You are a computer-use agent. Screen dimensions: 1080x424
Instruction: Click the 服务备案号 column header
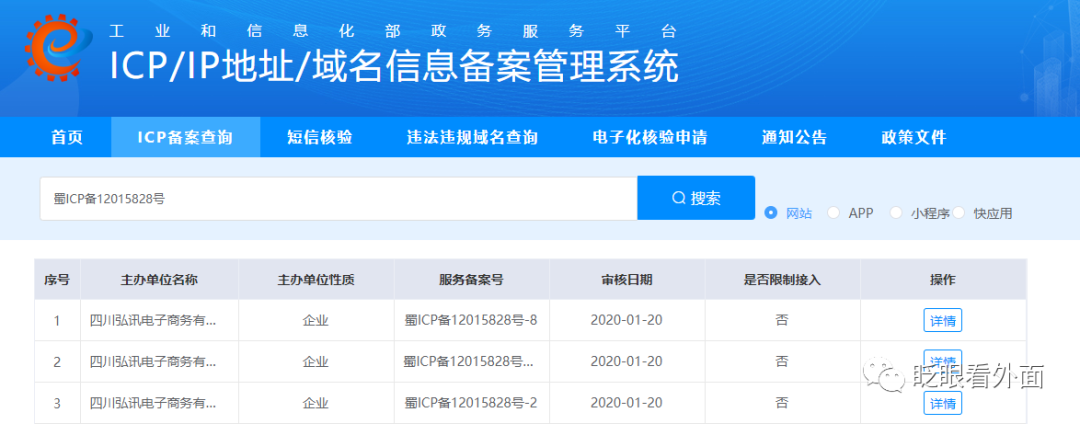(x=472, y=279)
